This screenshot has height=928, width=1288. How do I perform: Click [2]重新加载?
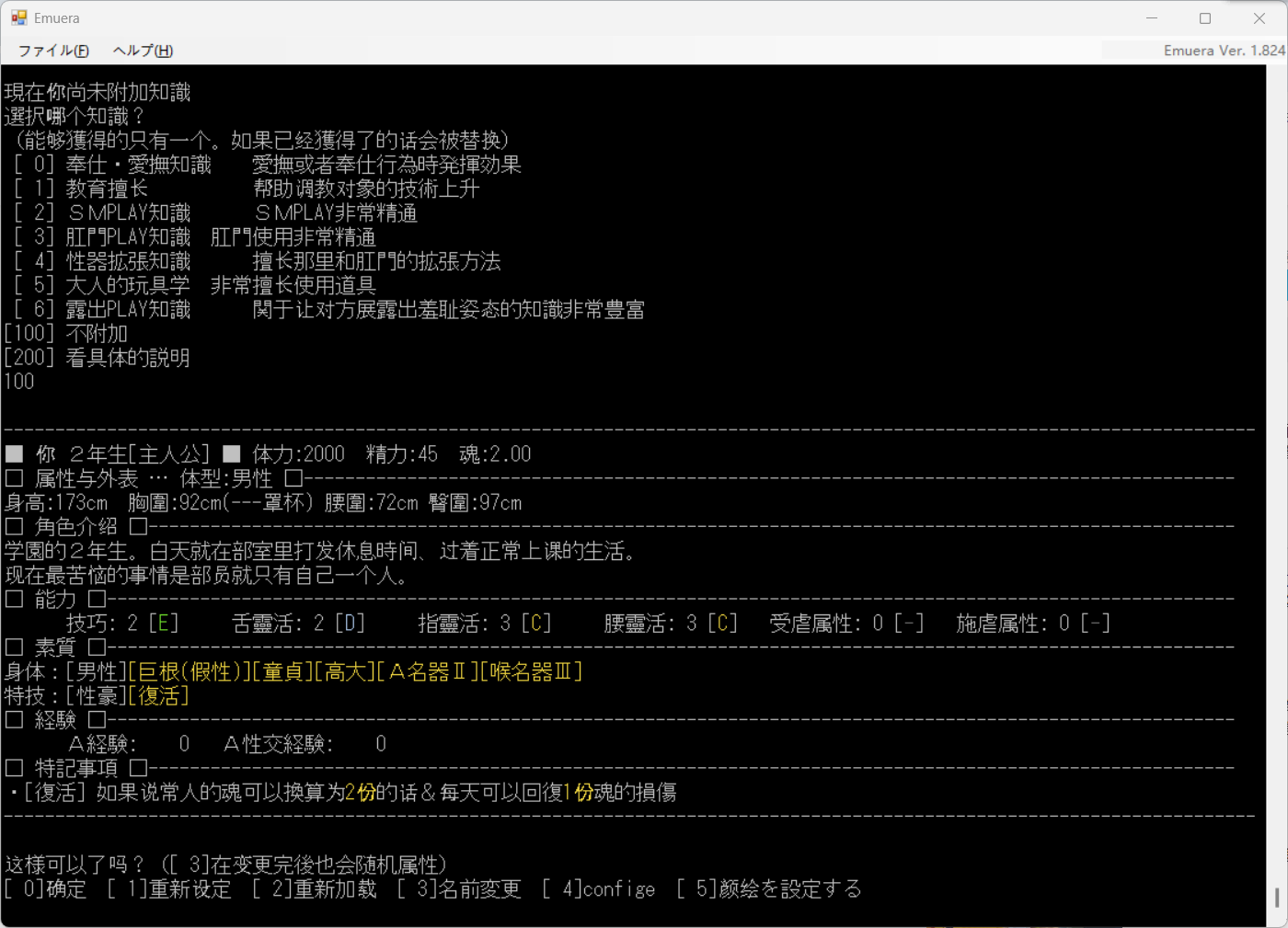tap(315, 888)
